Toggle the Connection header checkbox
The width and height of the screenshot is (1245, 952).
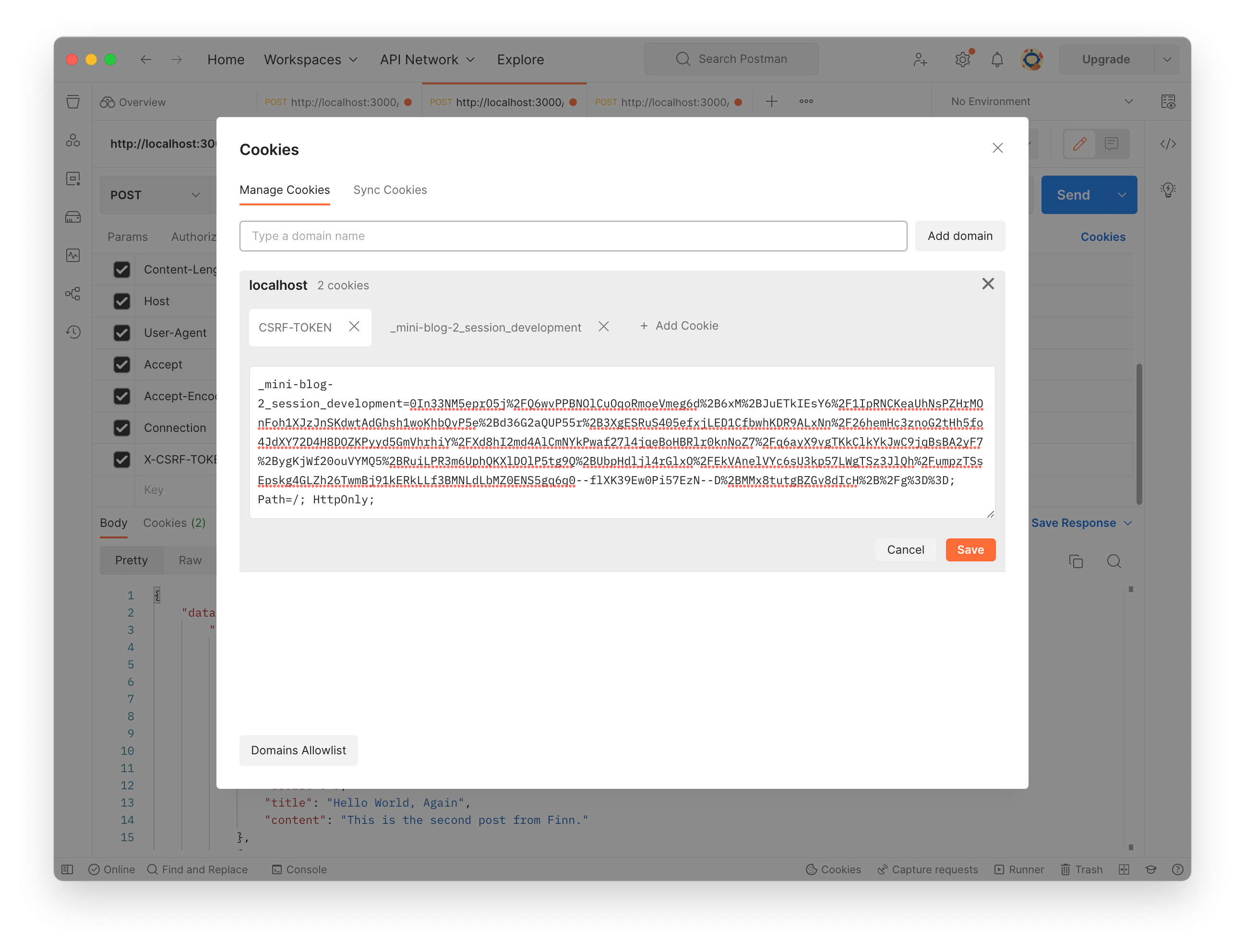pyautogui.click(x=122, y=428)
